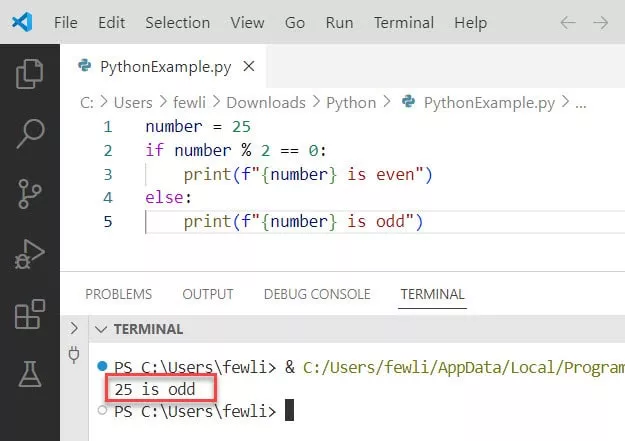Select the OUTPUT panel tab

(208, 294)
